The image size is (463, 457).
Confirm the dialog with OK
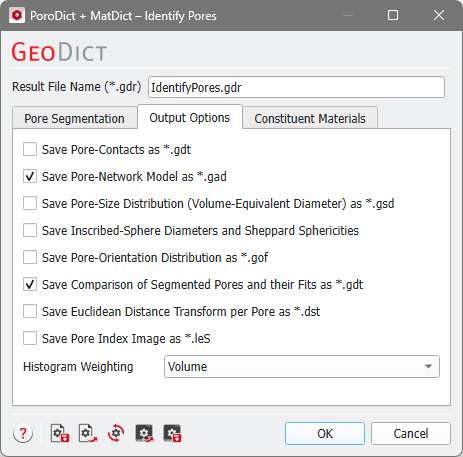click(325, 433)
